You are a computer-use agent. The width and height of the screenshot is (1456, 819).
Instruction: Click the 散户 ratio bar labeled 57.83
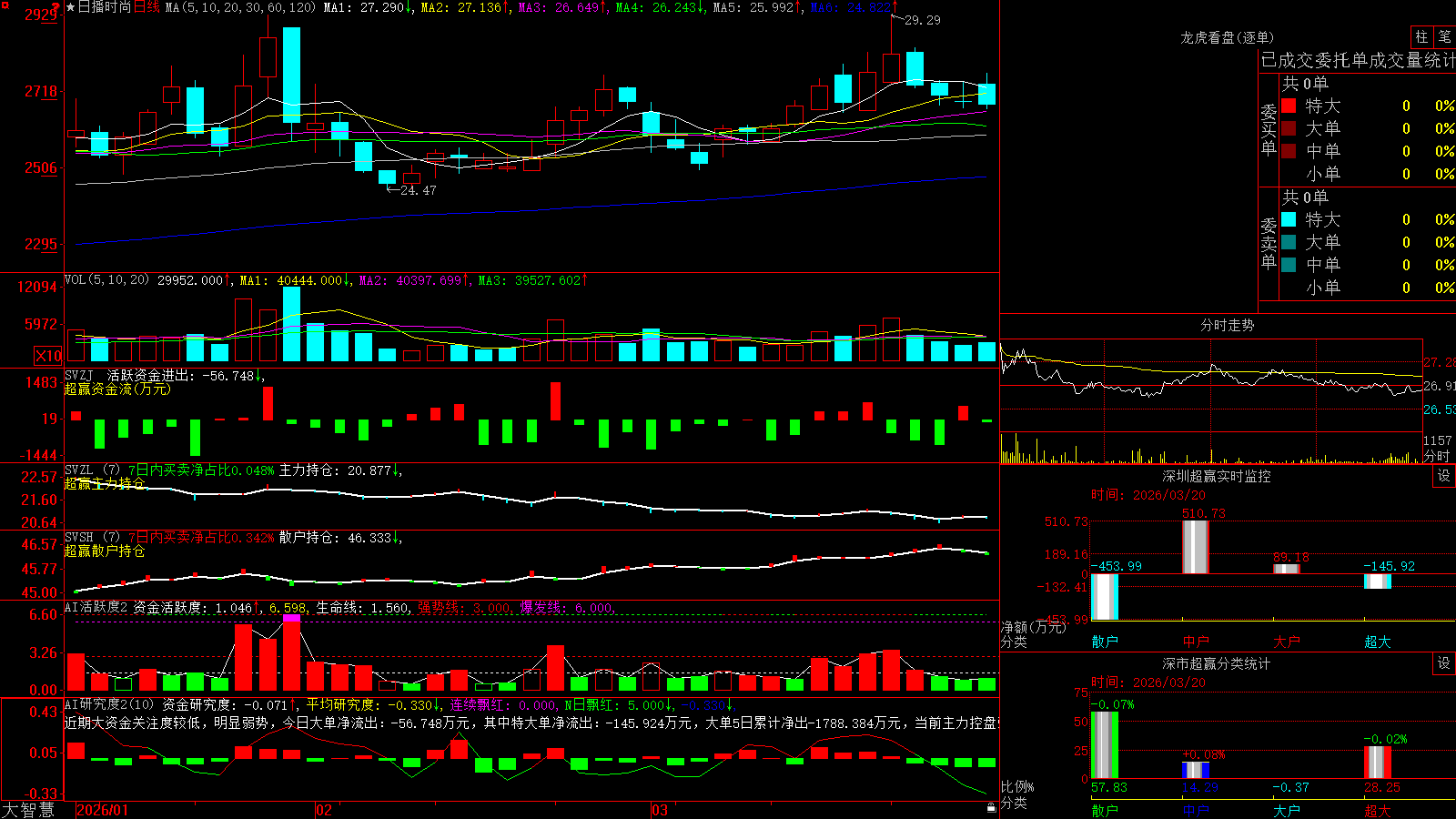click(x=1104, y=745)
